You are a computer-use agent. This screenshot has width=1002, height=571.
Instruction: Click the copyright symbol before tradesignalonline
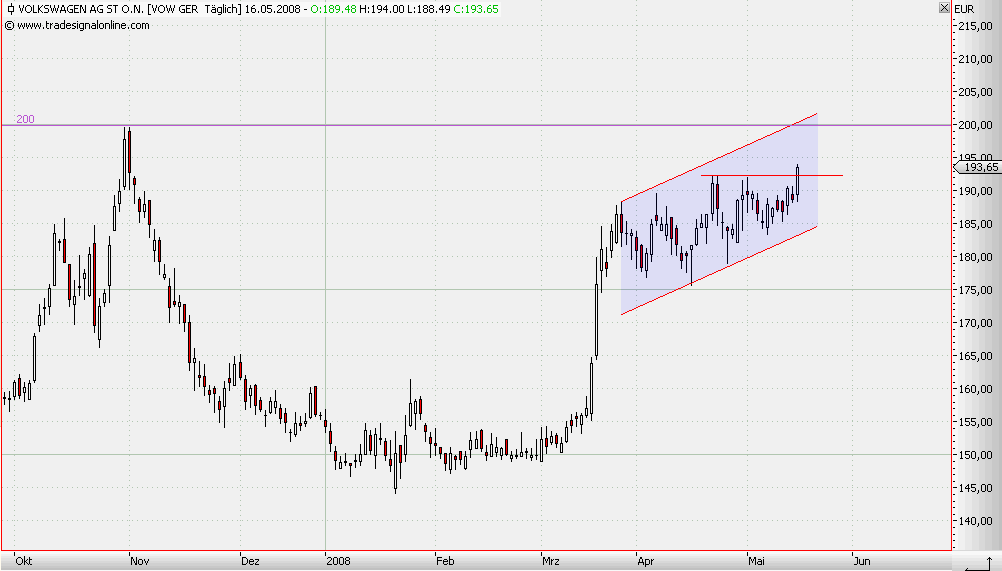click(x=9, y=26)
